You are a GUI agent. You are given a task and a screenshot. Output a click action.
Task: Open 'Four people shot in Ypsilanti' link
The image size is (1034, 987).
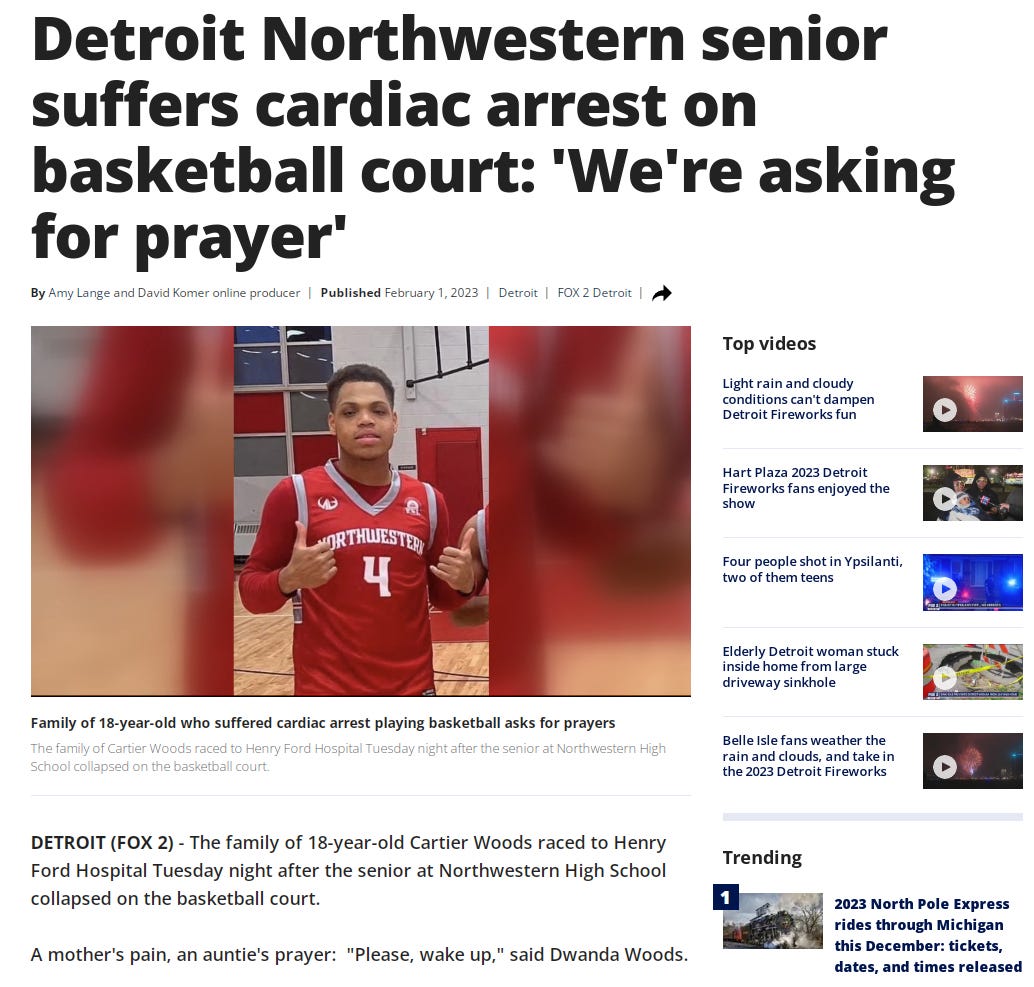tap(812, 569)
